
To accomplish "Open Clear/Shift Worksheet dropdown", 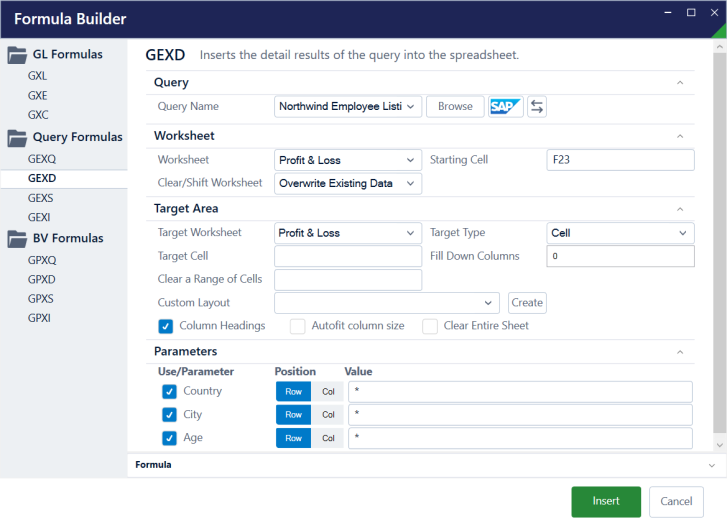I will (x=348, y=183).
